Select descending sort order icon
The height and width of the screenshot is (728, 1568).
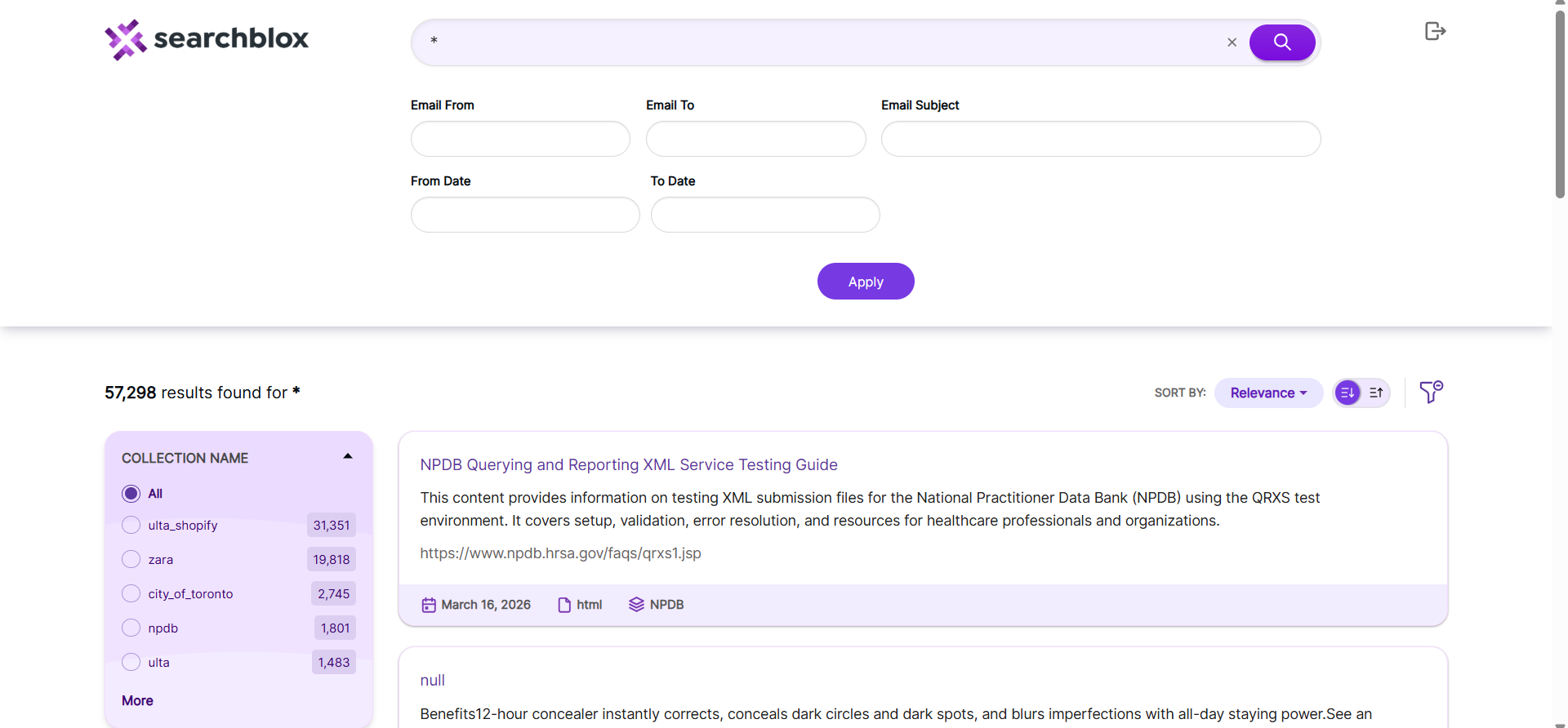click(1347, 393)
